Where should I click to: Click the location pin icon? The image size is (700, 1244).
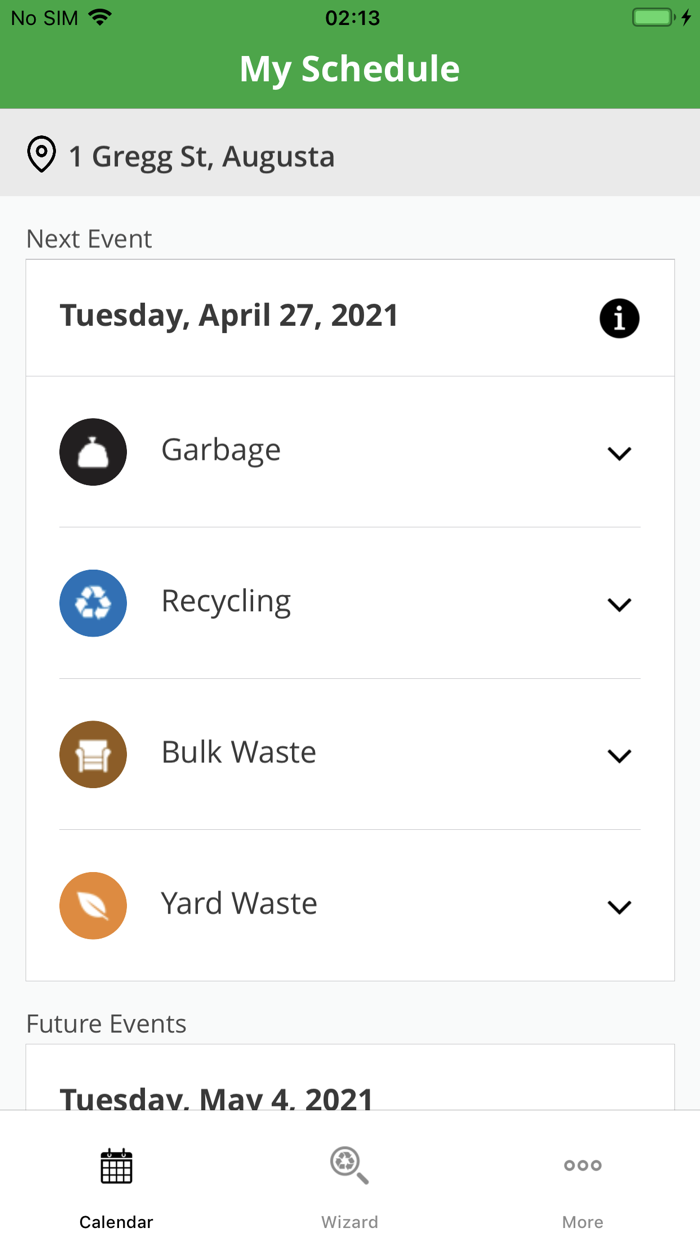coord(41,155)
